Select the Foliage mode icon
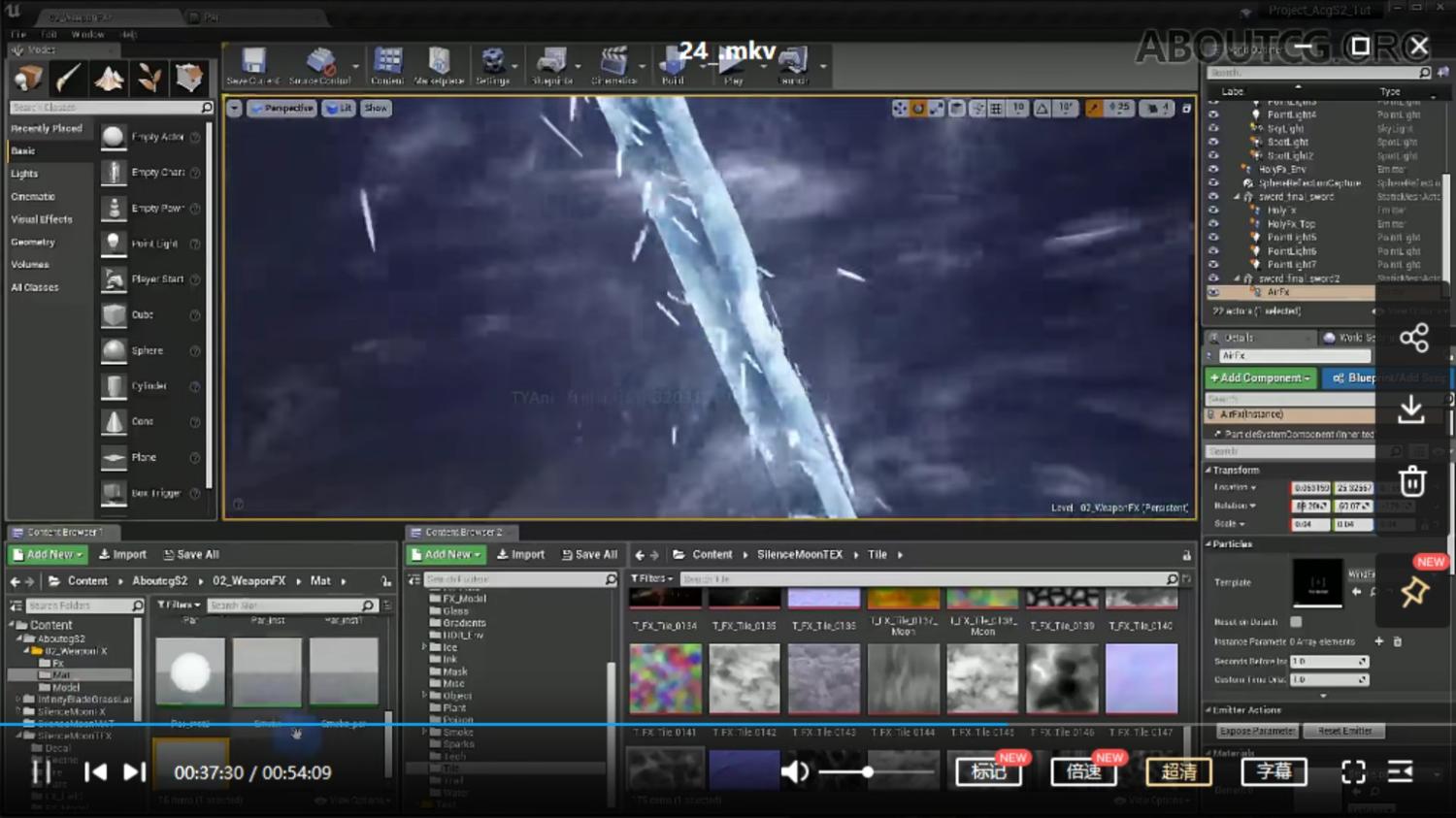This screenshot has width=1456, height=818. (x=149, y=78)
